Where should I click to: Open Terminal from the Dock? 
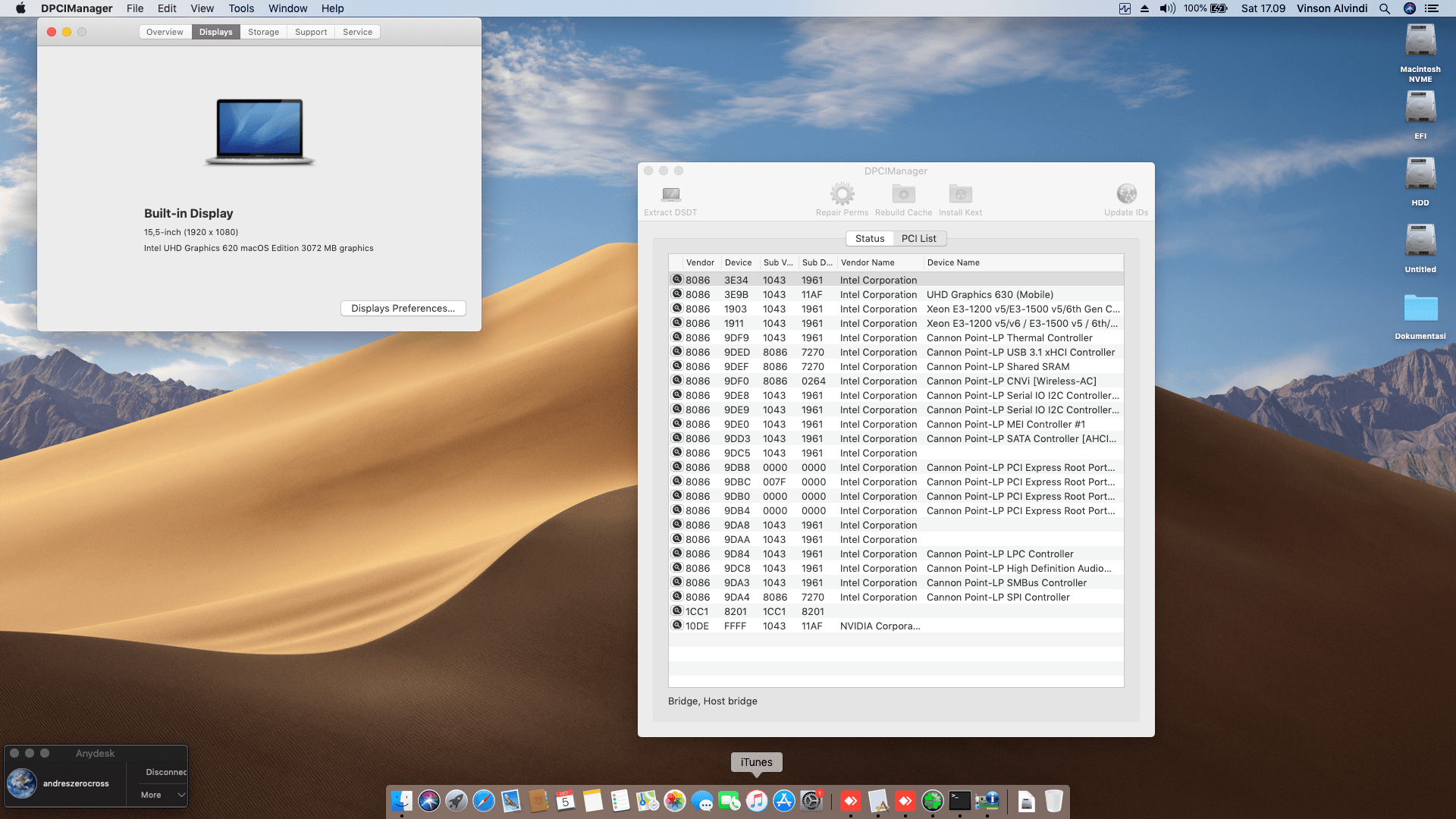(x=960, y=801)
